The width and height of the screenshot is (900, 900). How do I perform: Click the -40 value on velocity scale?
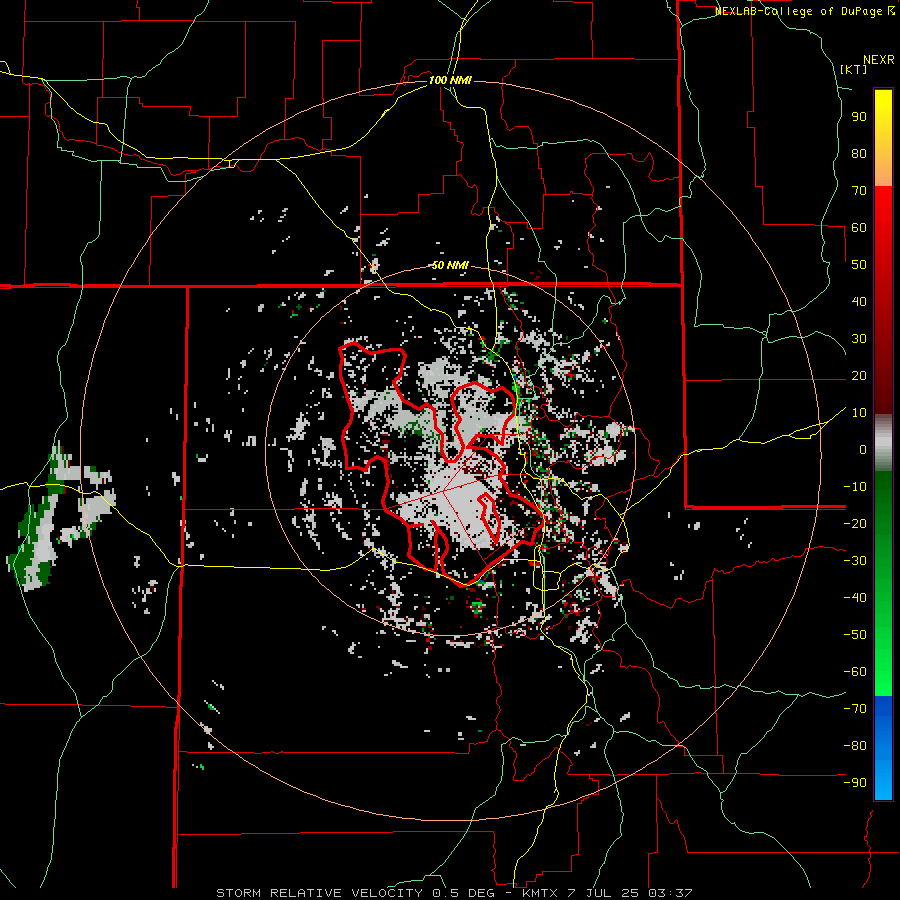coord(855,598)
